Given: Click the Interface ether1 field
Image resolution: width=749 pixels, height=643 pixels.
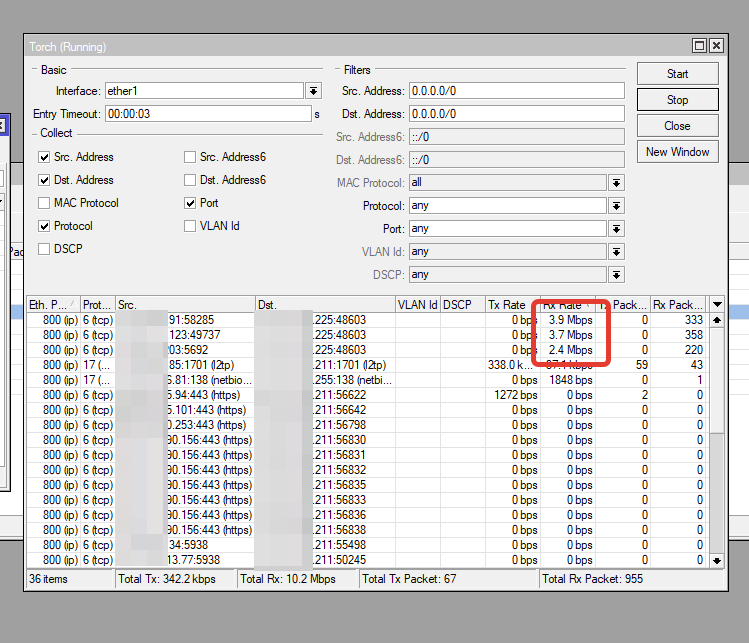Looking at the screenshot, I should 204,91.
